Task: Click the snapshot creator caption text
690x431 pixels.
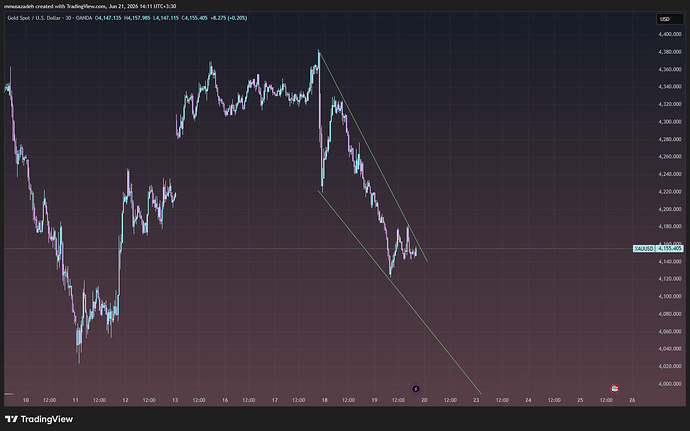Action: click(90, 6)
